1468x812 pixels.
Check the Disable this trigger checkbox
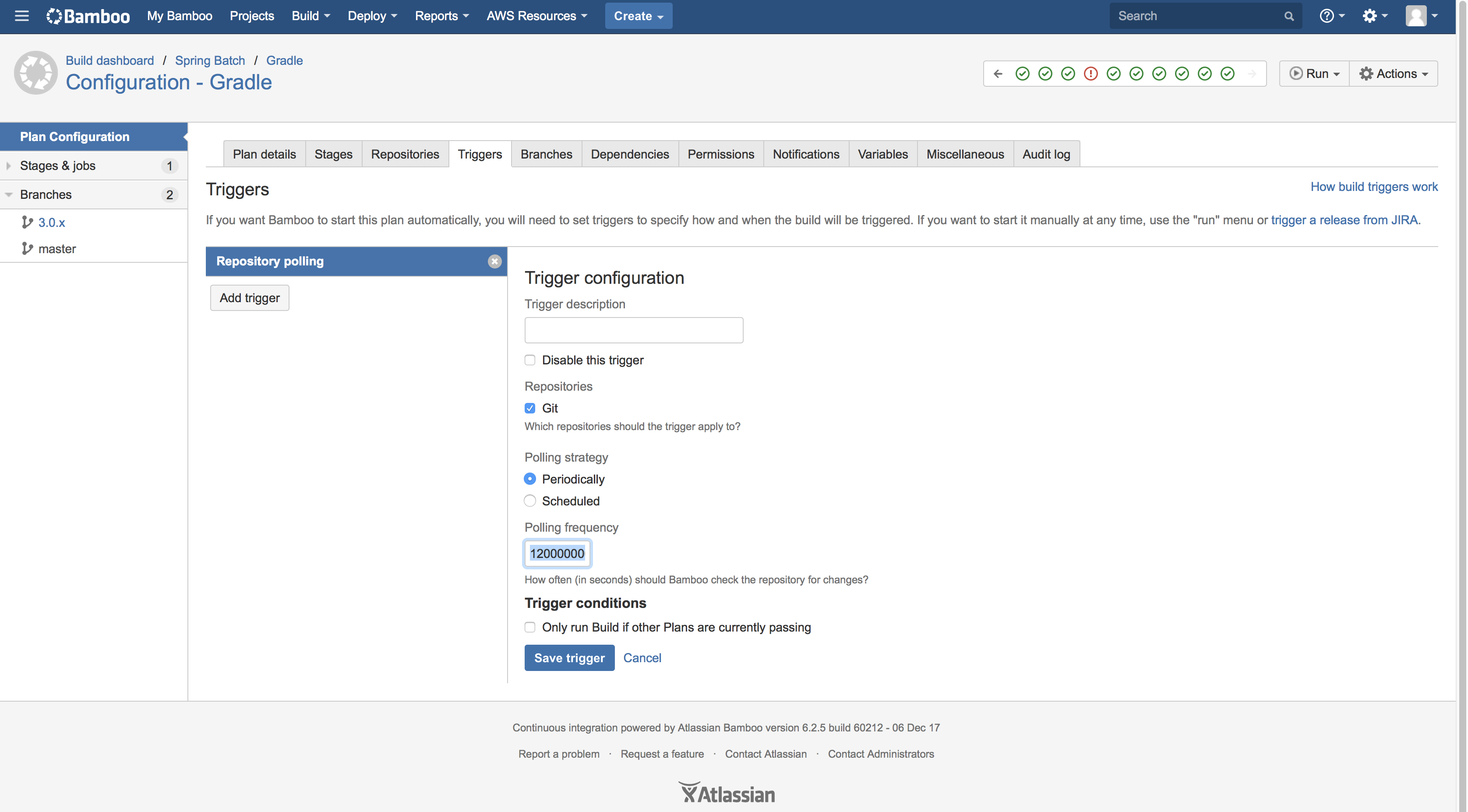[x=530, y=360]
